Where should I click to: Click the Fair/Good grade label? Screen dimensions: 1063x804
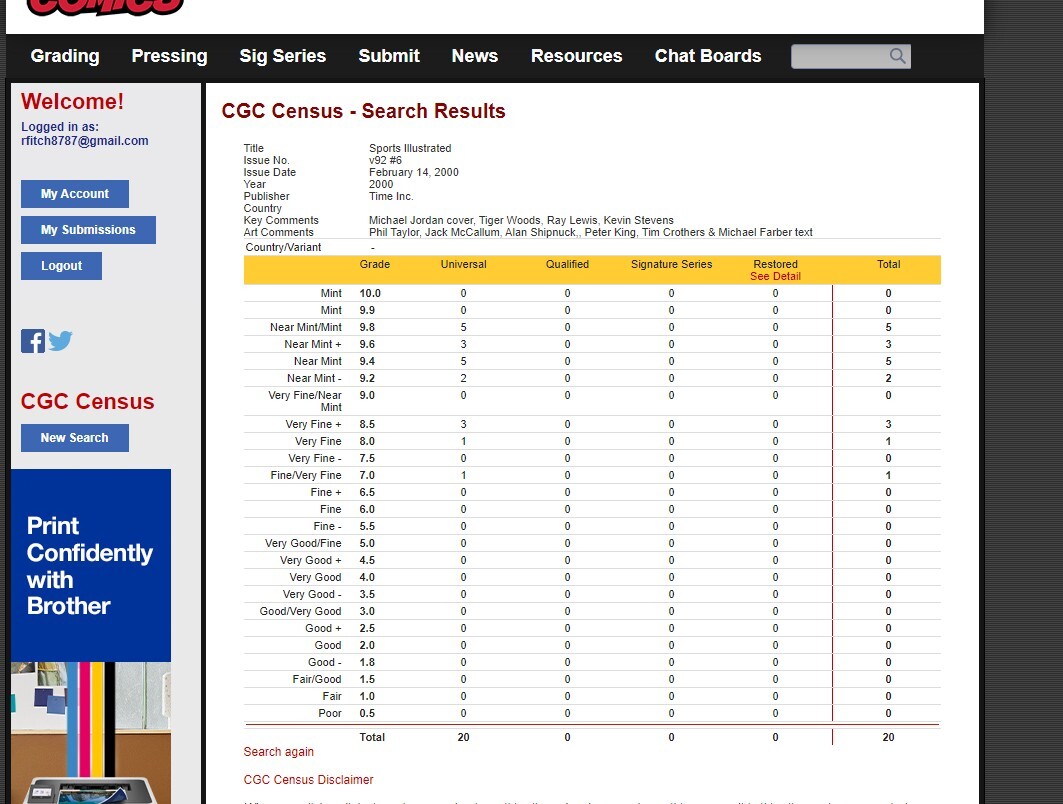[x=317, y=679]
